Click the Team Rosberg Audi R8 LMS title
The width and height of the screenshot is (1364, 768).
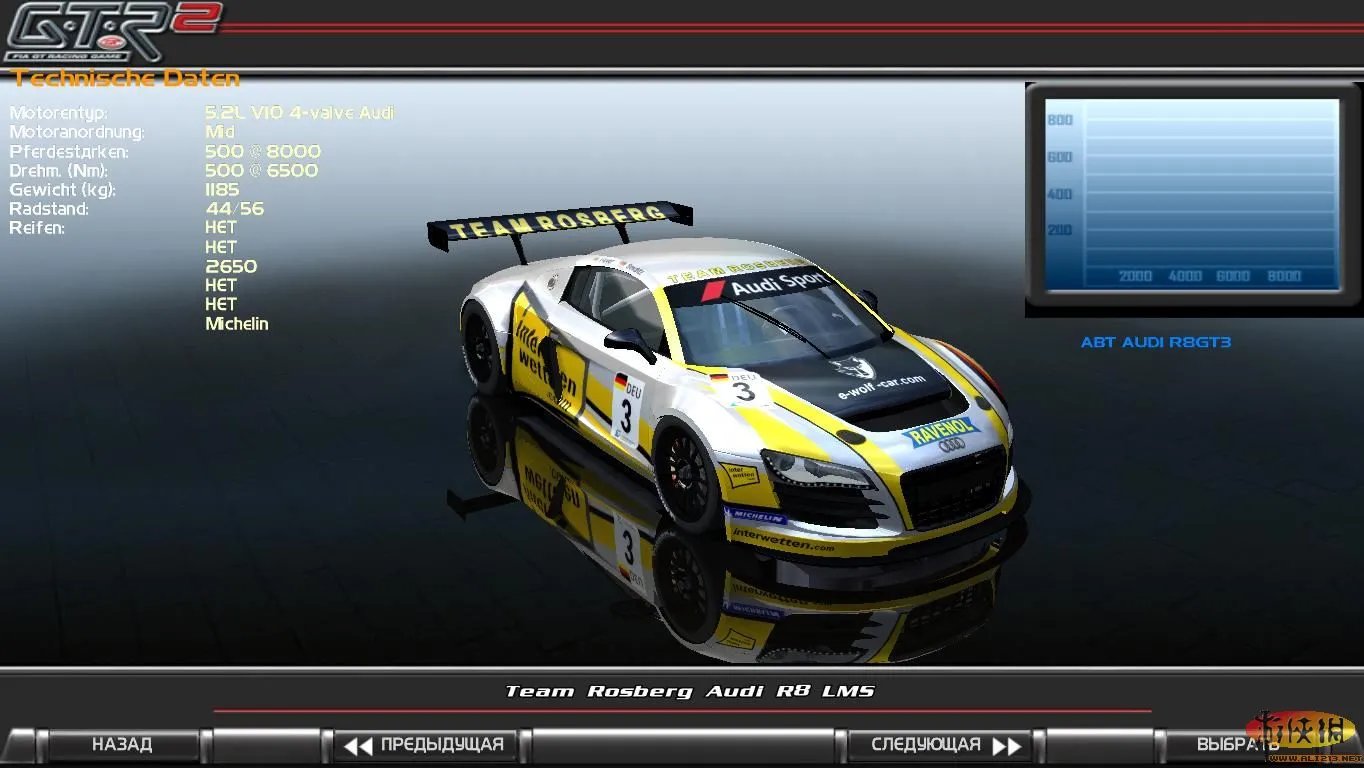[x=689, y=691]
